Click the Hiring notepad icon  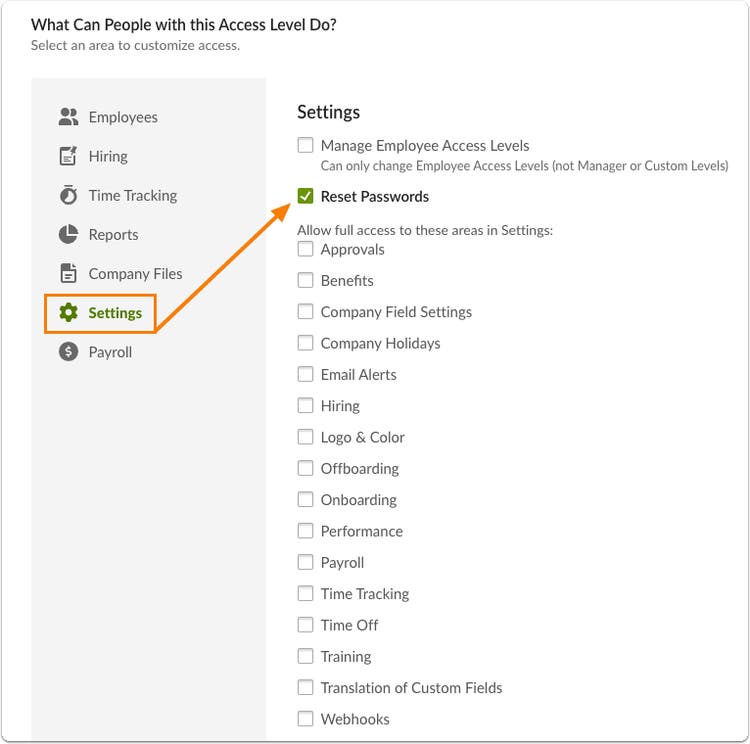(x=68, y=156)
